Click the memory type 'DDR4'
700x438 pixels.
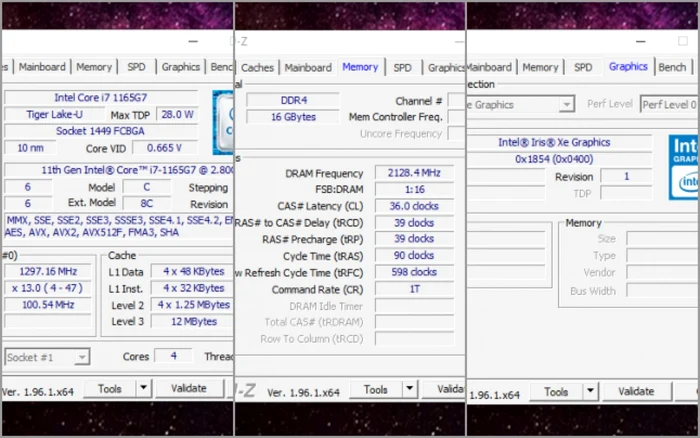[x=293, y=100]
